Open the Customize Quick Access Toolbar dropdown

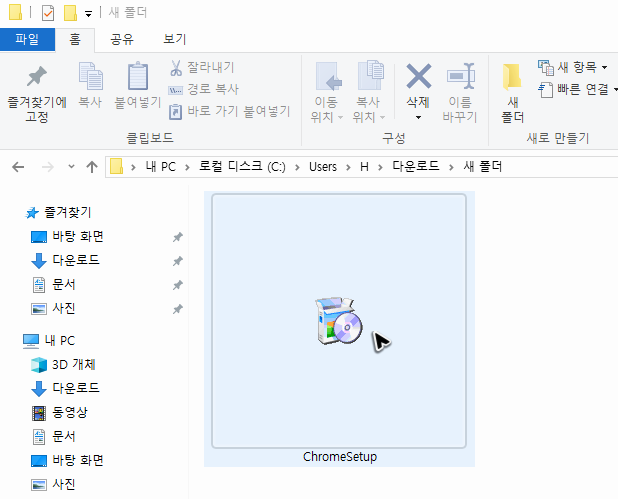[x=88, y=14]
